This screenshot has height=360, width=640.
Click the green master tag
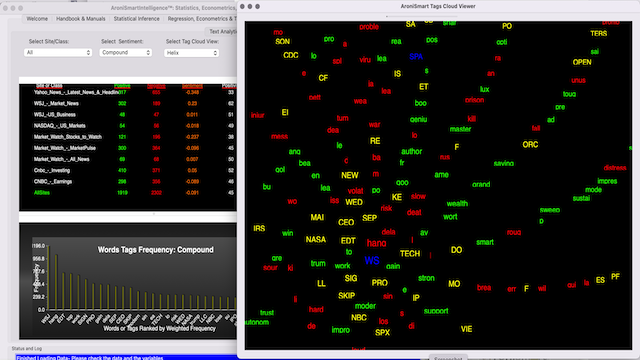(x=460, y=129)
